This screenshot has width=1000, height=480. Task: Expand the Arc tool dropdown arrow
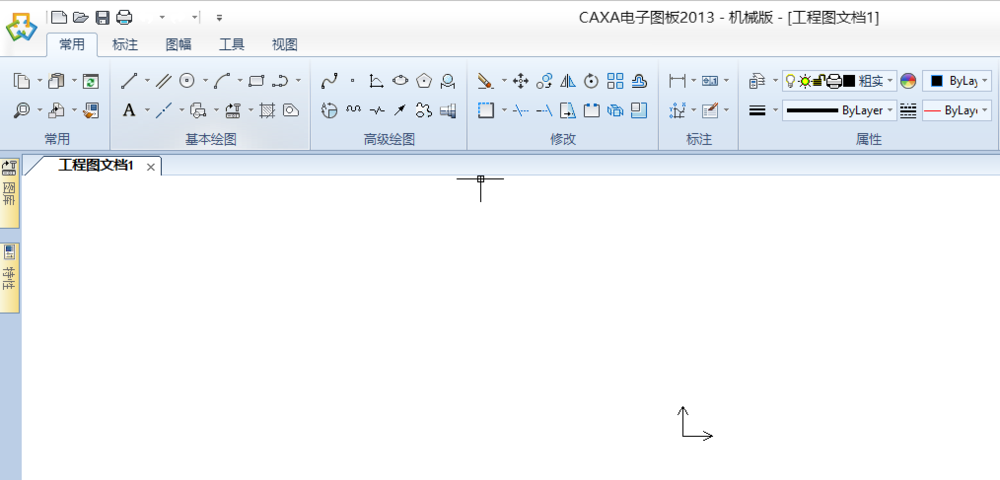(240, 81)
